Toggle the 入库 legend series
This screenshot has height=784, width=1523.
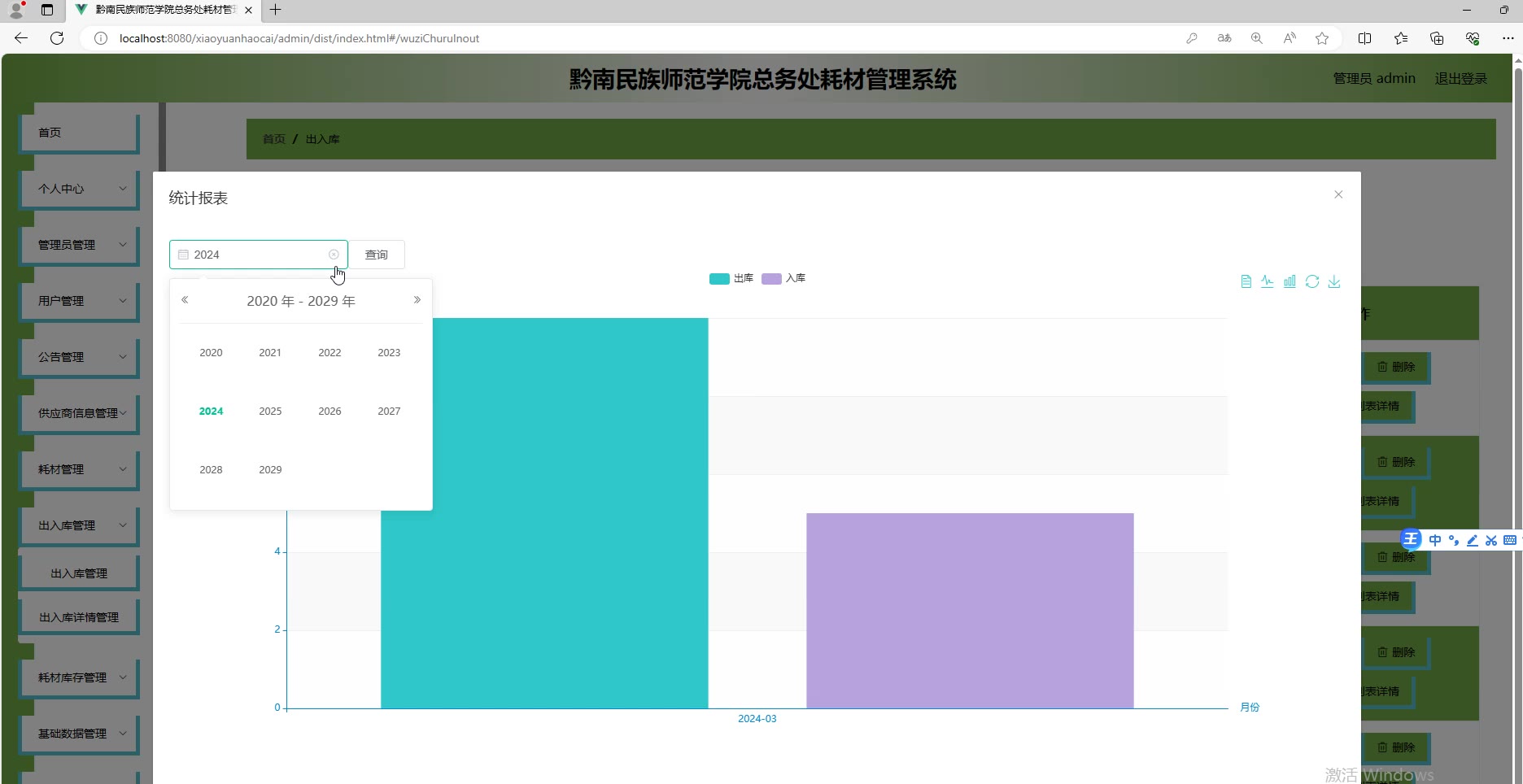coord(783,278)
